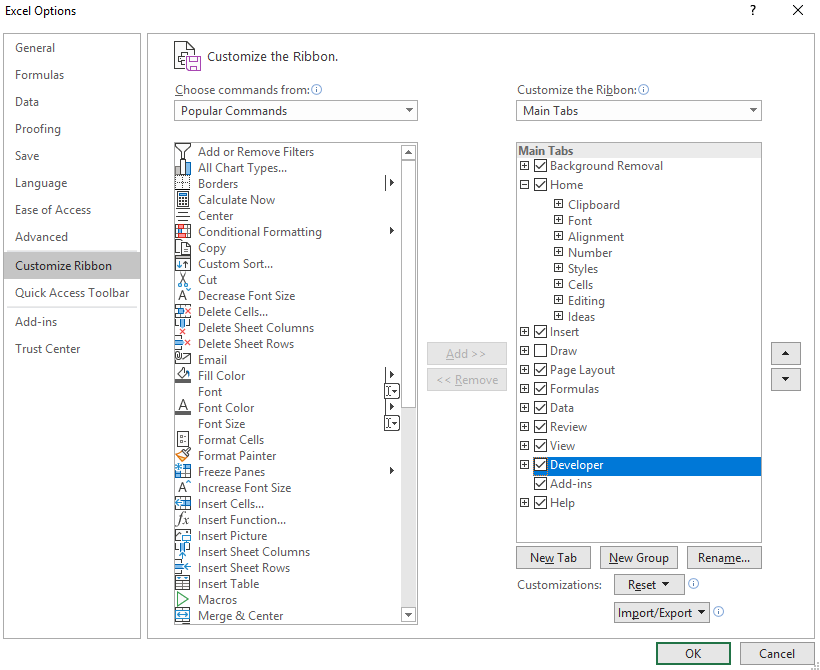
Task: Confirm with the OK button
Action: 693,653
